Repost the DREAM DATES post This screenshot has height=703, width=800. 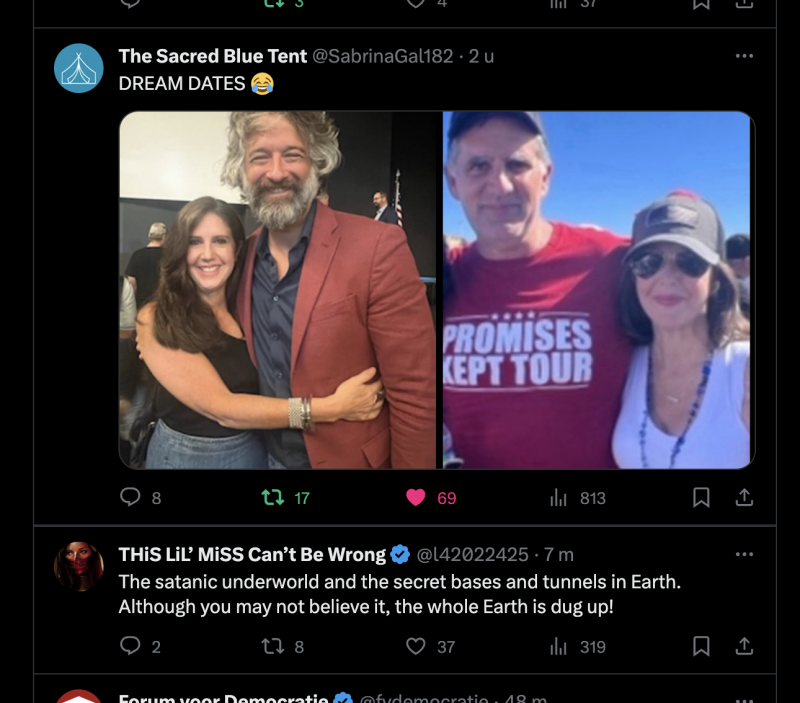coord(272,497)
